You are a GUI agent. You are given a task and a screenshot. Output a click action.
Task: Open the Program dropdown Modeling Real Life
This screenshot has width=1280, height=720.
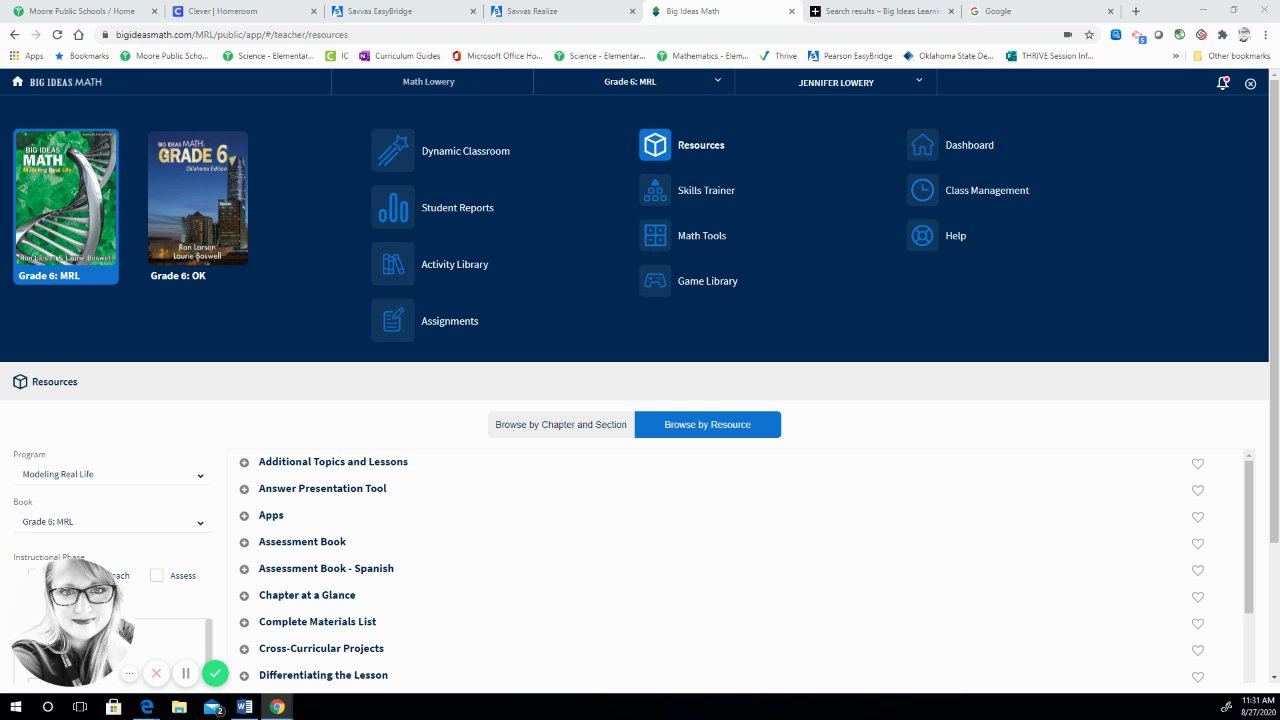click(x=112, y=475)
